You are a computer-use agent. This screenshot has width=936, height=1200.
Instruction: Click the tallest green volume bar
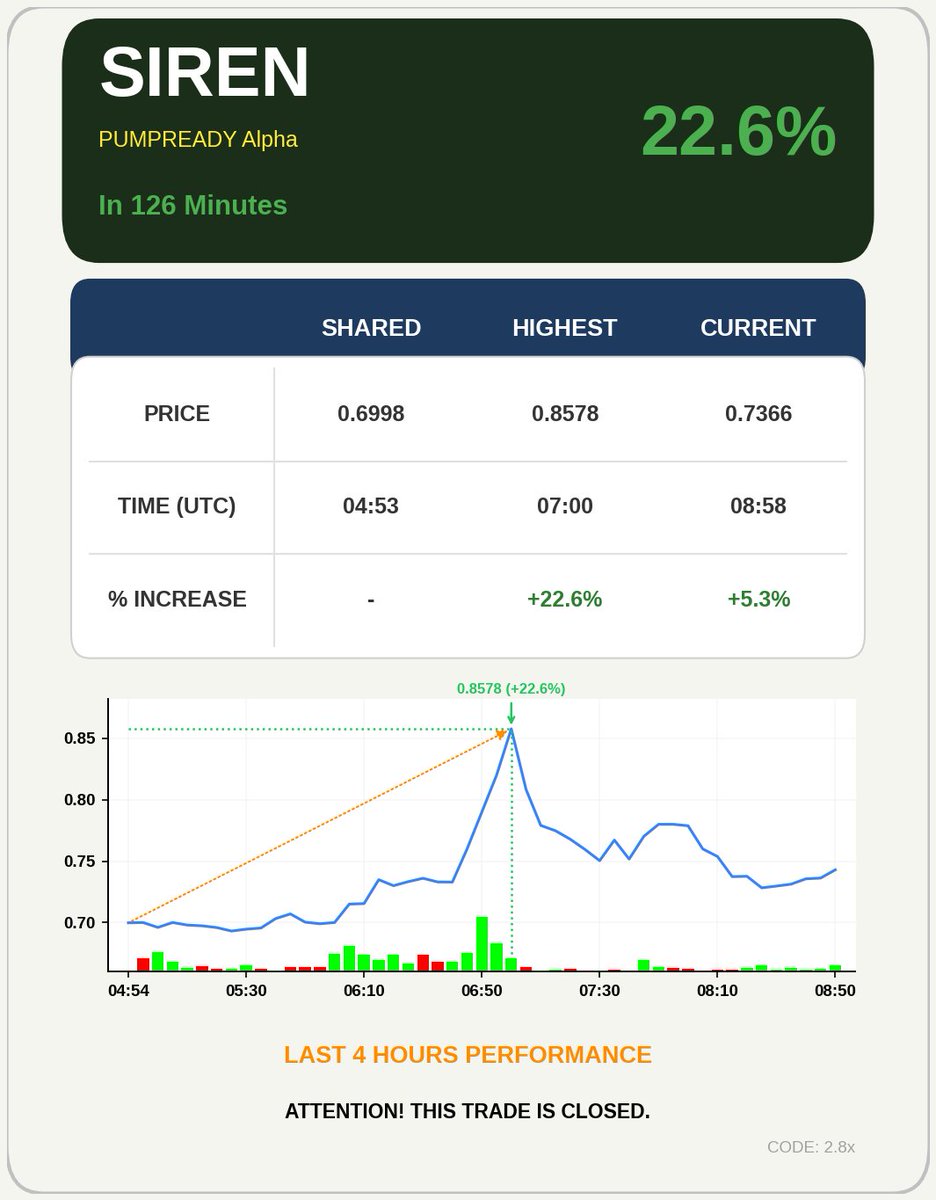pyautogui.click(x=482, y=943)
